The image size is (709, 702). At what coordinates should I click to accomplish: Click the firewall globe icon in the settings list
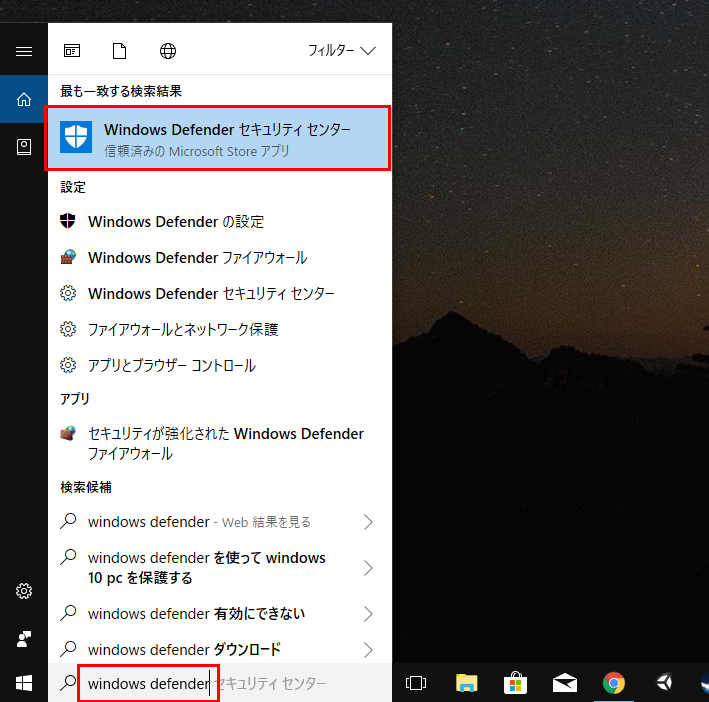(68, 257)
